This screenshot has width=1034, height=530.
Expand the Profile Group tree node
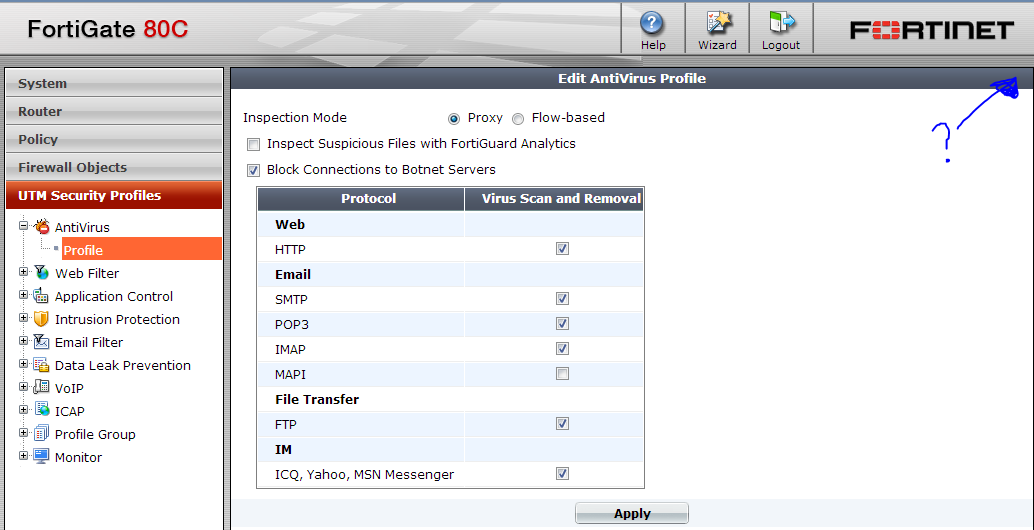(24, 433)
